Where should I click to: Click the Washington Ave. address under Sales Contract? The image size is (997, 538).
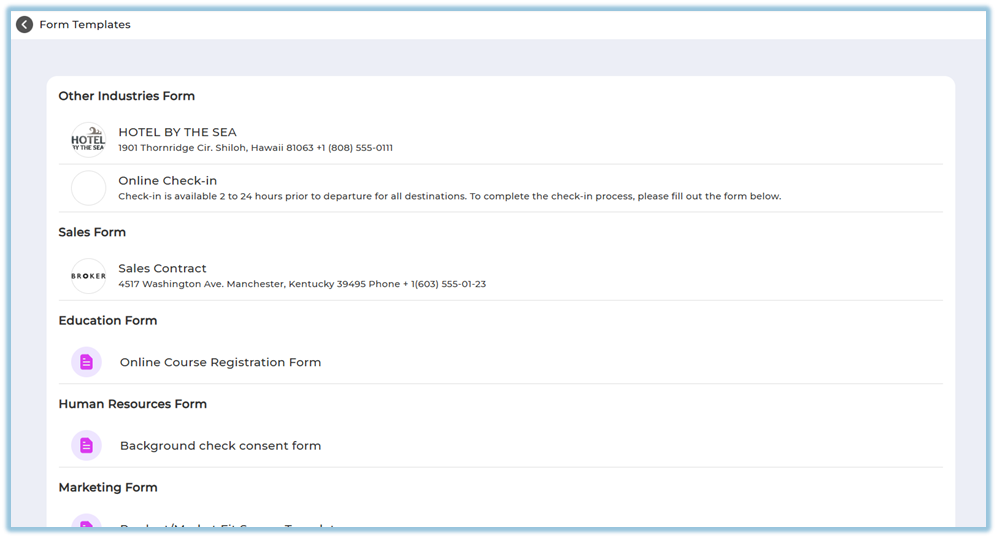click(x=302, y=284)
